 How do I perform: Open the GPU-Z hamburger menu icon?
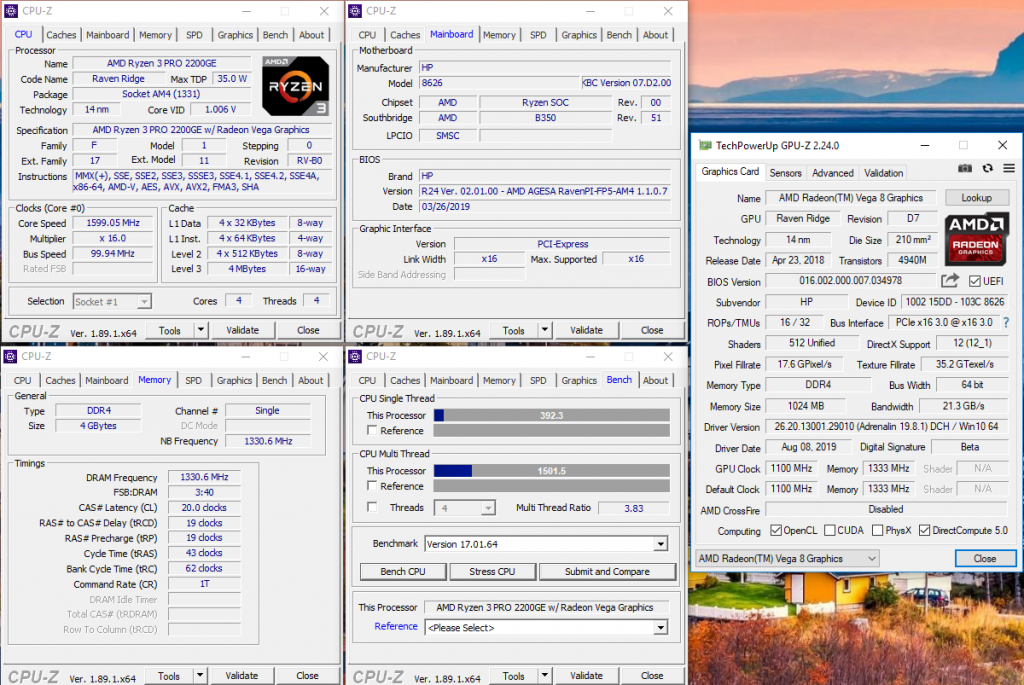click(1009, 168)
